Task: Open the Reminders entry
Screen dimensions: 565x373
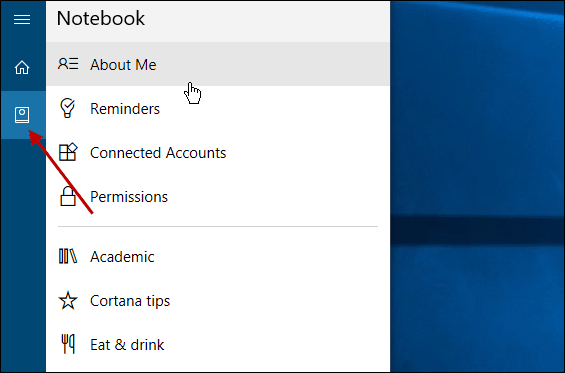Action: pos(218,108)
